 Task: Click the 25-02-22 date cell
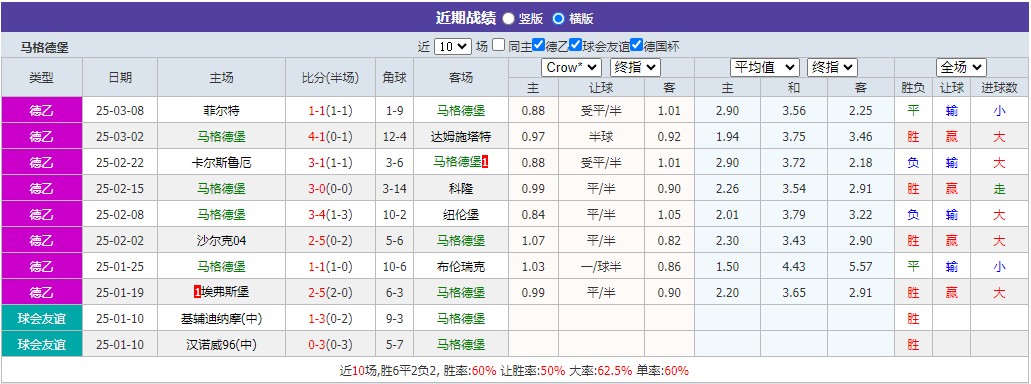click(x=120, y=162)
